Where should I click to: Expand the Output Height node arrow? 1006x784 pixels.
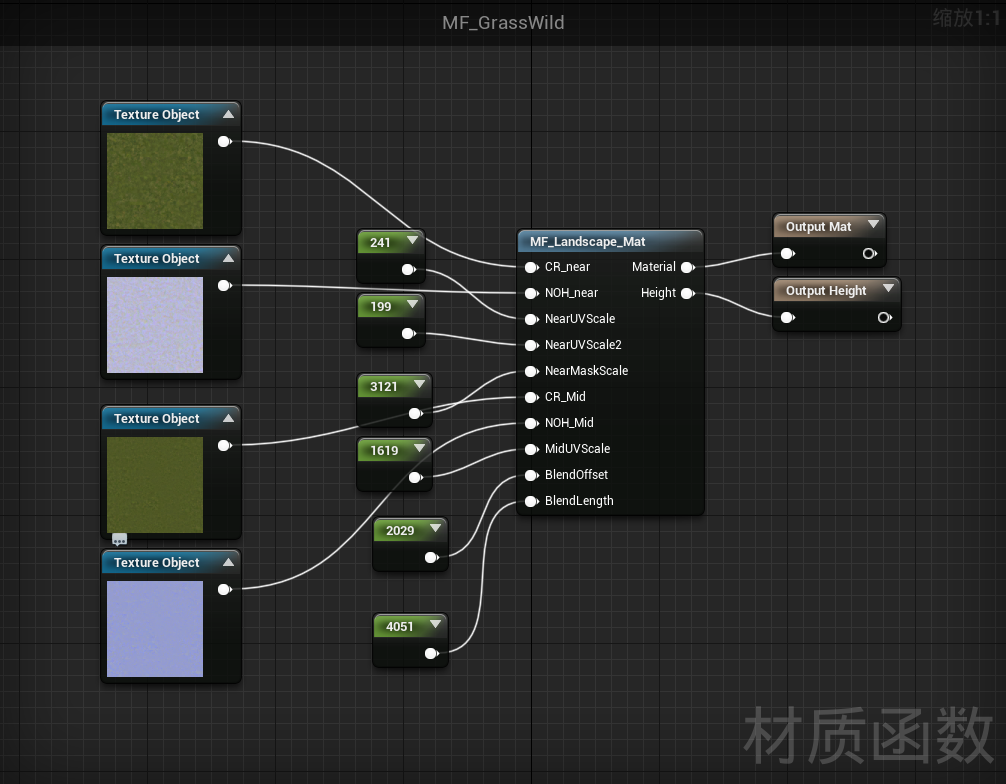pos(885,290)
